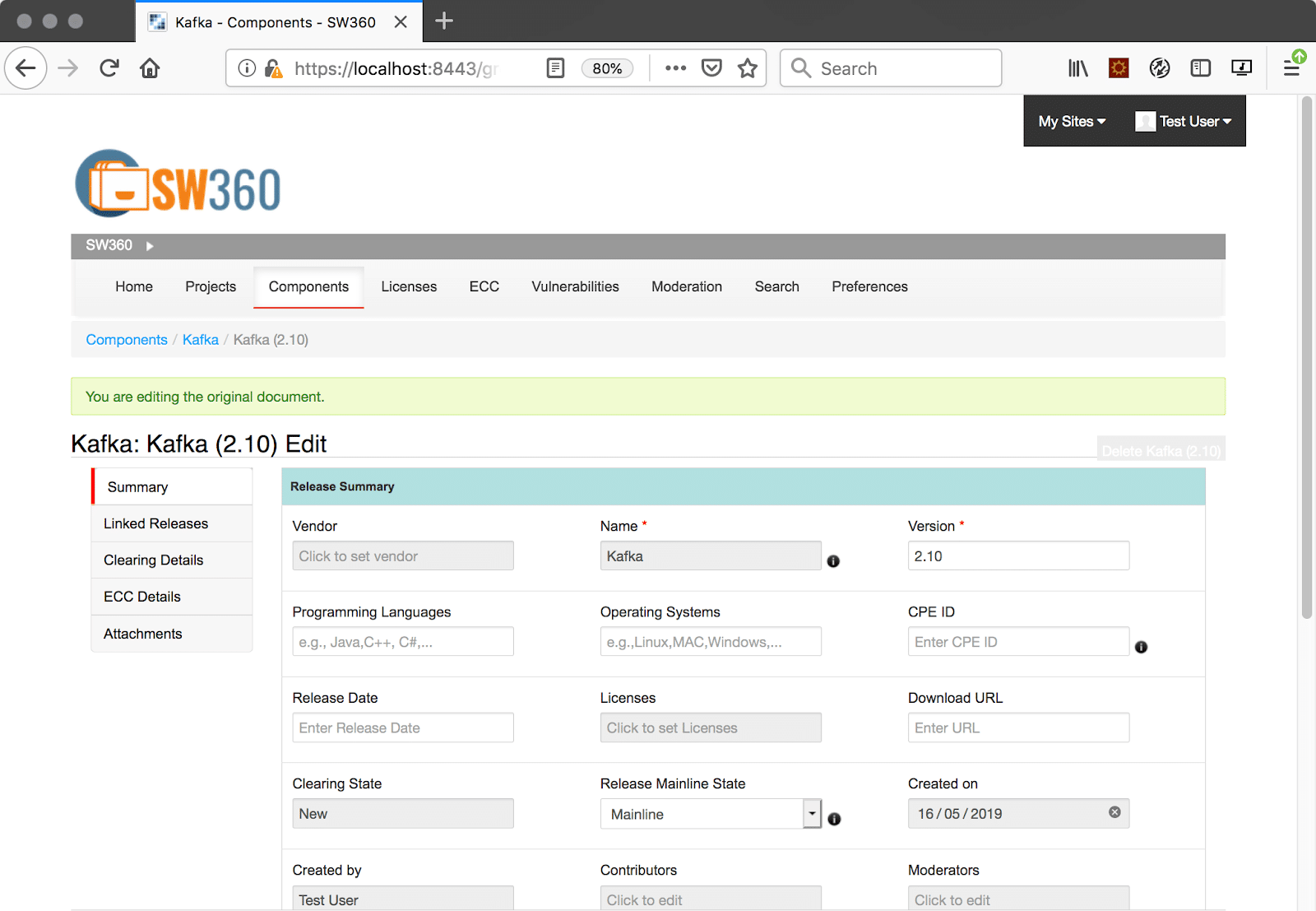Viewport: 1316px width, 911px height.
Task: Open the Linked Releases section
Action: (172, 523)
